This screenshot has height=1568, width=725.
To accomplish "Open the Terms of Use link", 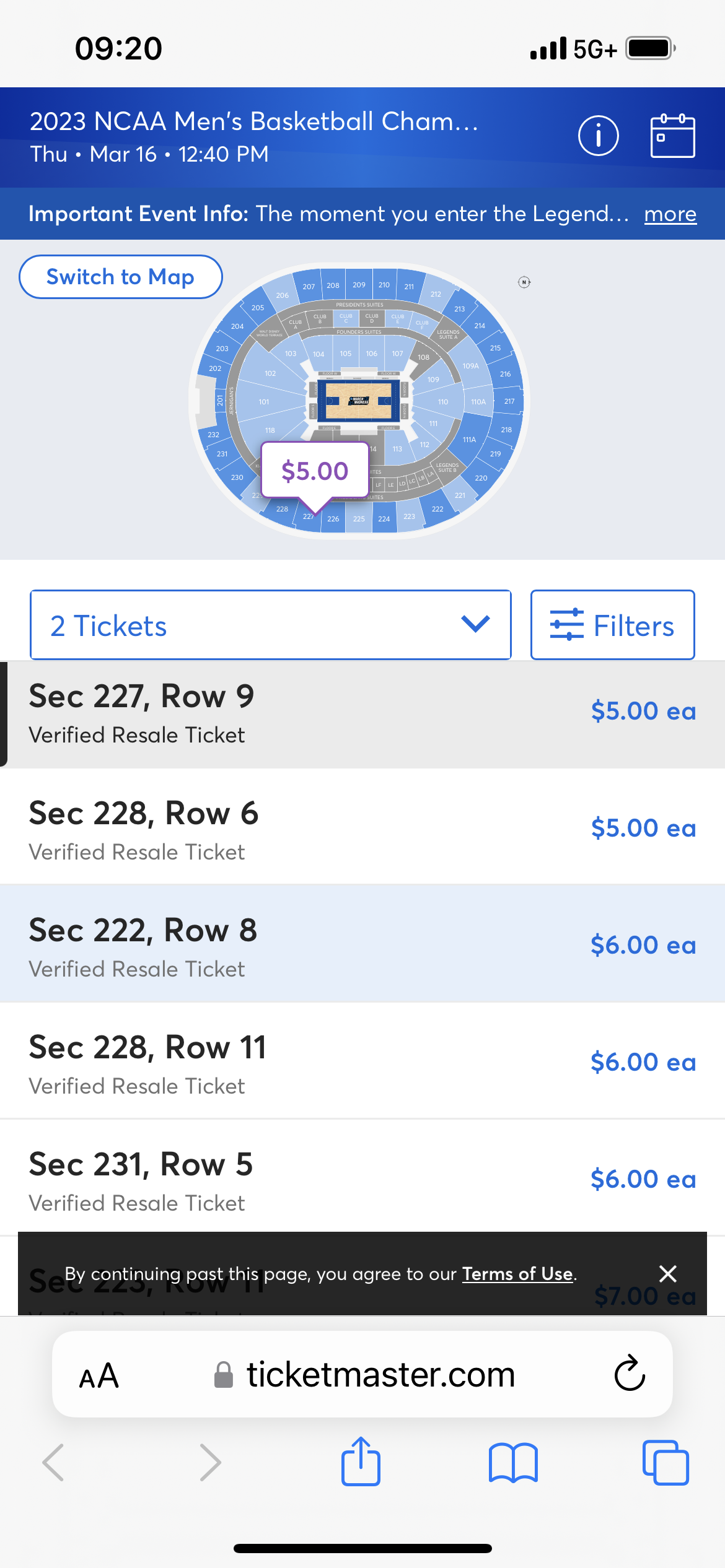I will click(517, 1273).
